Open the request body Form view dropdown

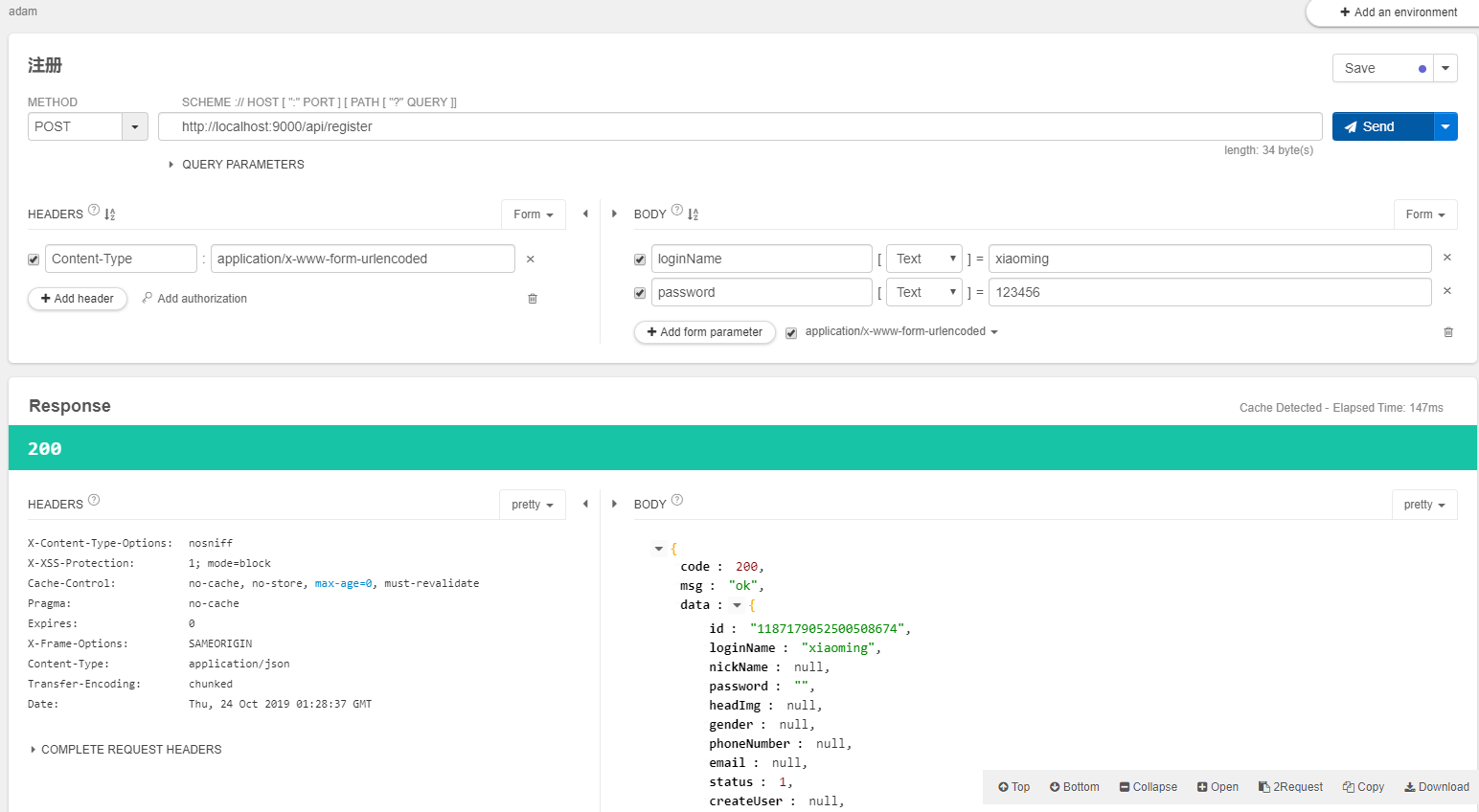click(1425, 214)
